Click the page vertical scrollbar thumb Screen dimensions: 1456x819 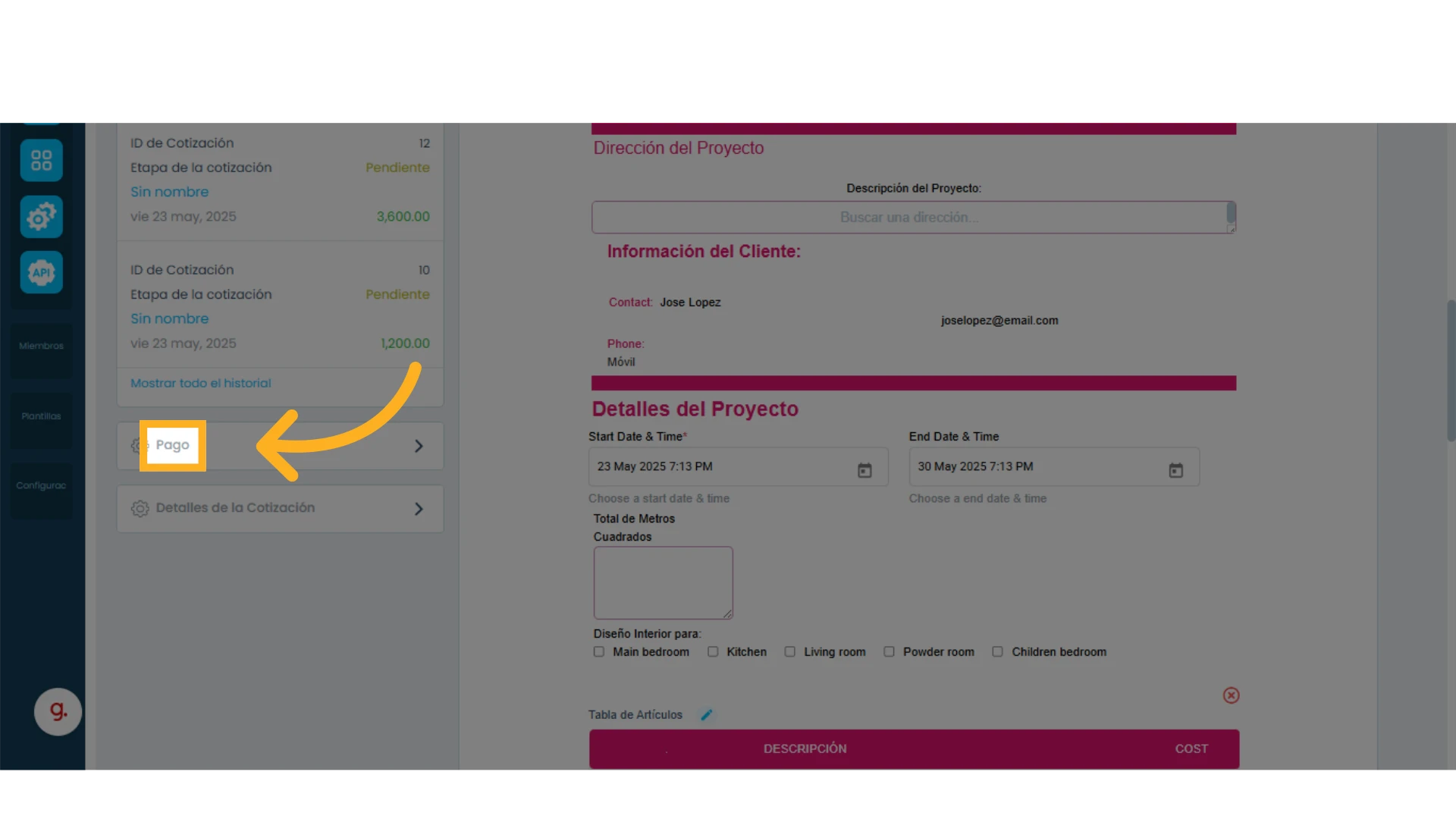point(1451,370)
